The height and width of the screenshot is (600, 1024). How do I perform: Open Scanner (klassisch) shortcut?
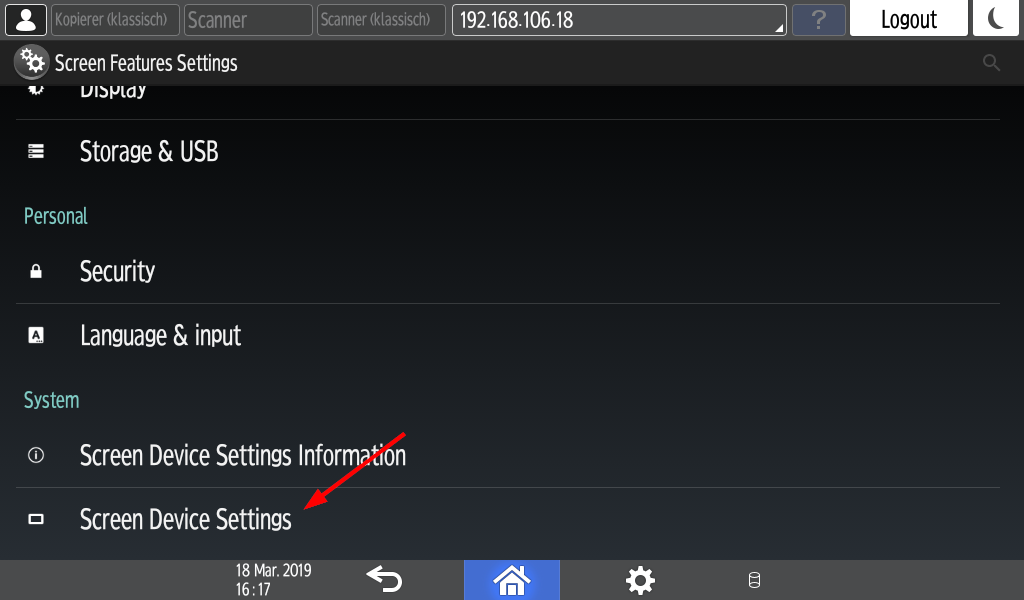[381, 20]
